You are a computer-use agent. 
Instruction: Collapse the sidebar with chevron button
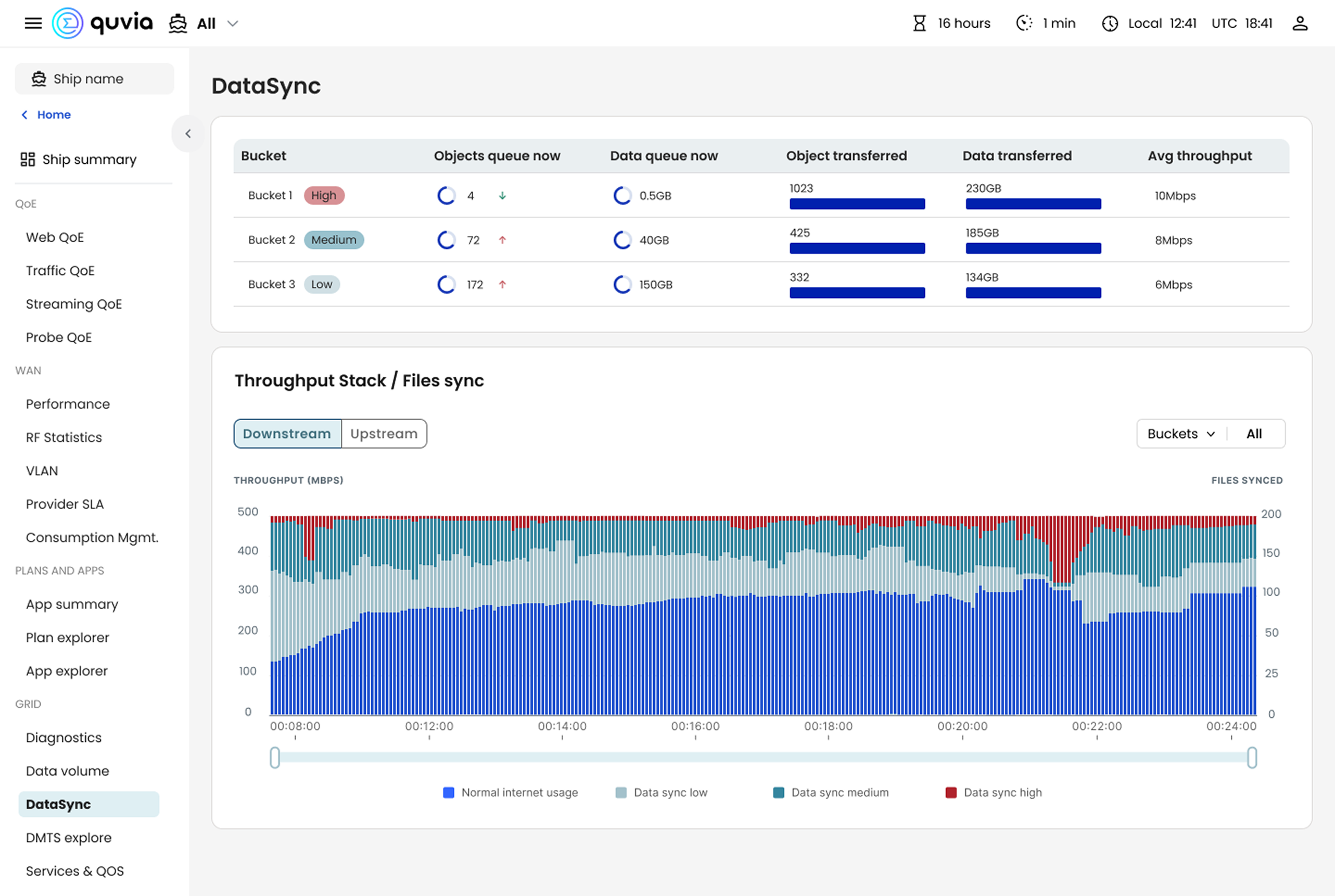pos(188,134)
